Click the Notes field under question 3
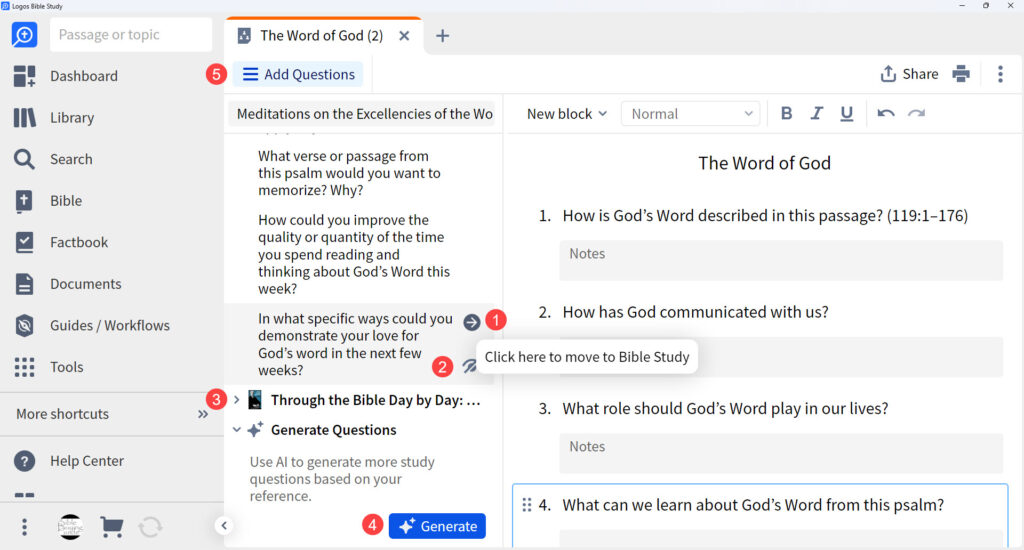The image size is (1024, 550). [x=781, y=453]
